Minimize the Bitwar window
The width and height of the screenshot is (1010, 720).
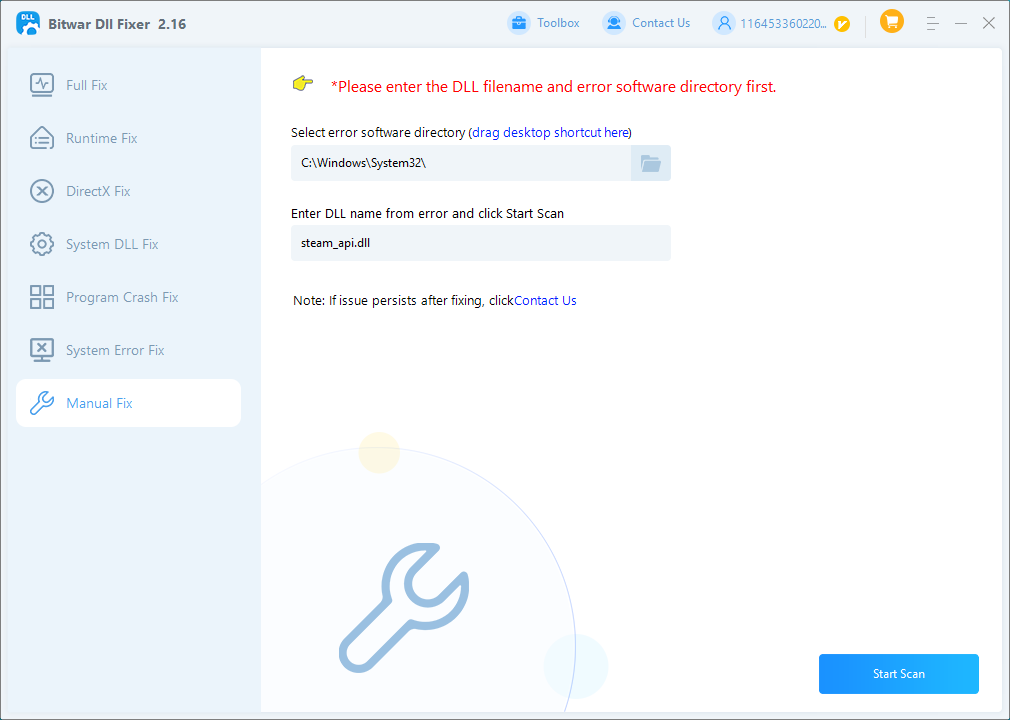[x=961, y=23]
